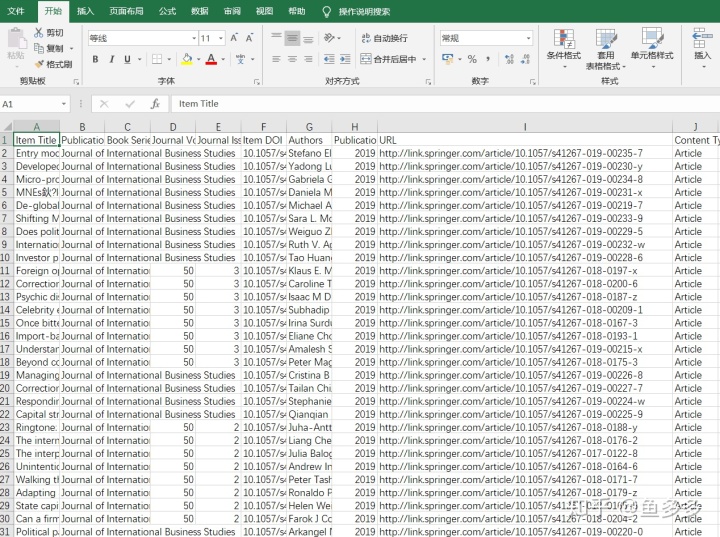Image resolution: width=720 pixels, height=537 pixels.
Task: Toggle underline formatting
Action: click(x=127, y=59)
